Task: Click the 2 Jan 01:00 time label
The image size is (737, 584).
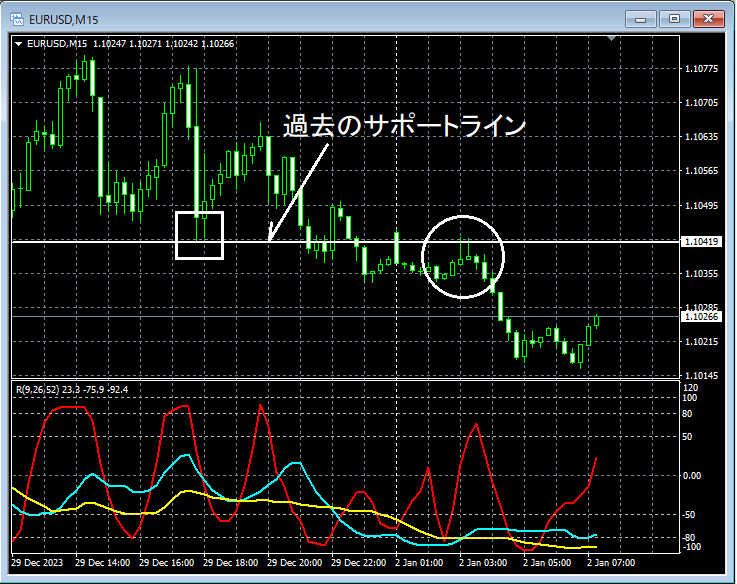Action: [419, 562]
